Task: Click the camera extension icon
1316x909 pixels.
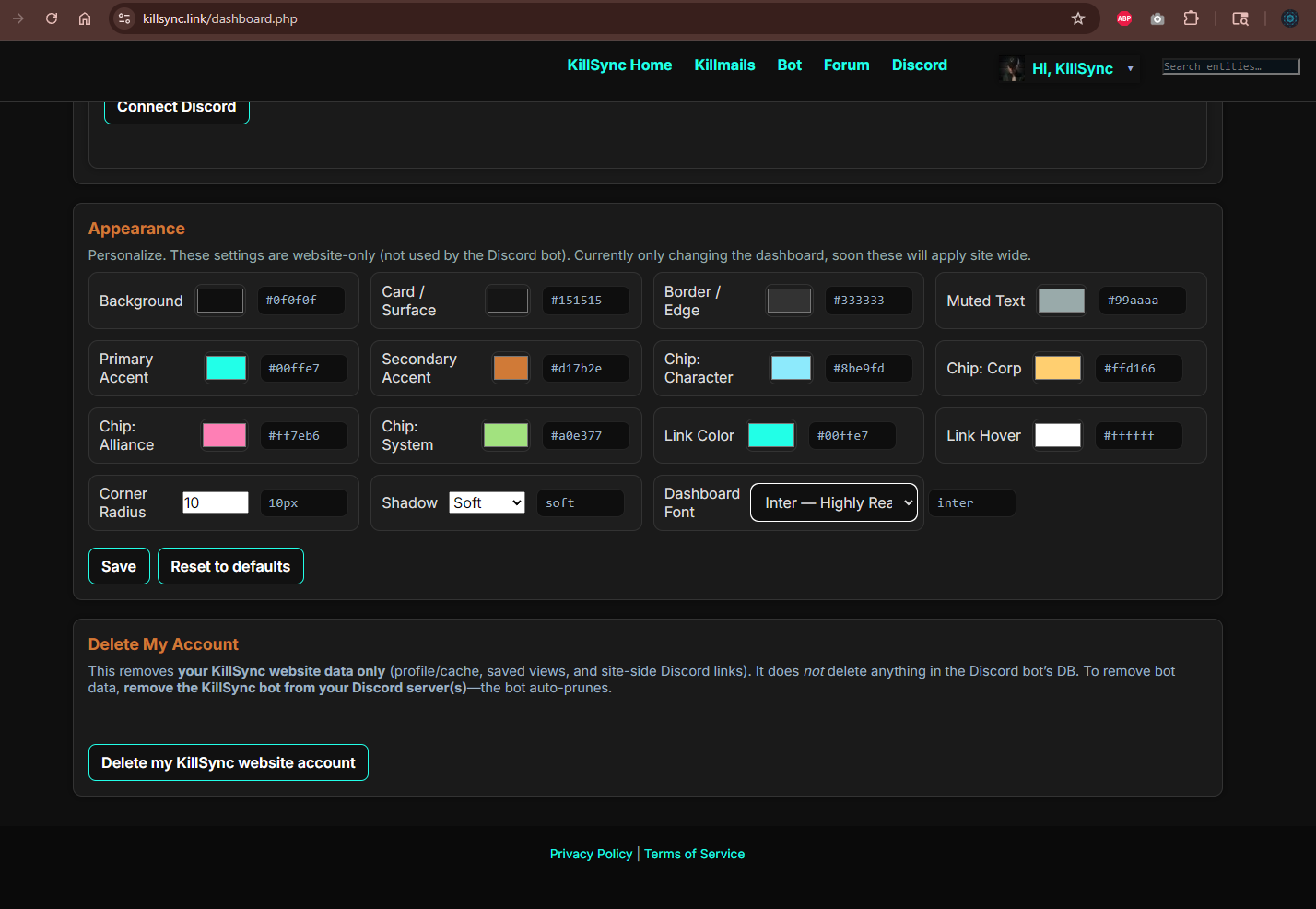Action: pos(1157,18)
